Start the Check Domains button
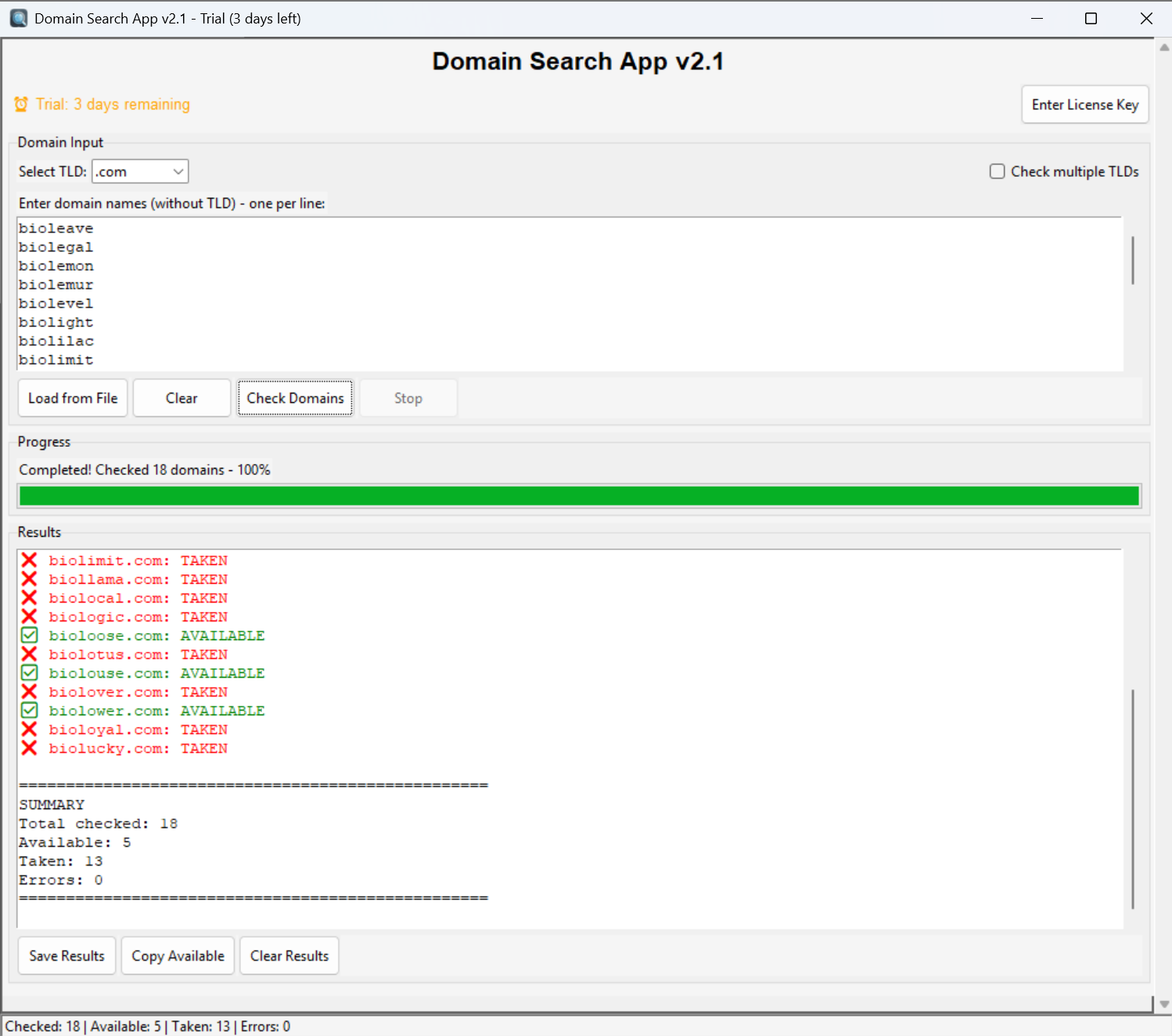The width and height of the screenshot is (1172, 1036). click(295, 398)
